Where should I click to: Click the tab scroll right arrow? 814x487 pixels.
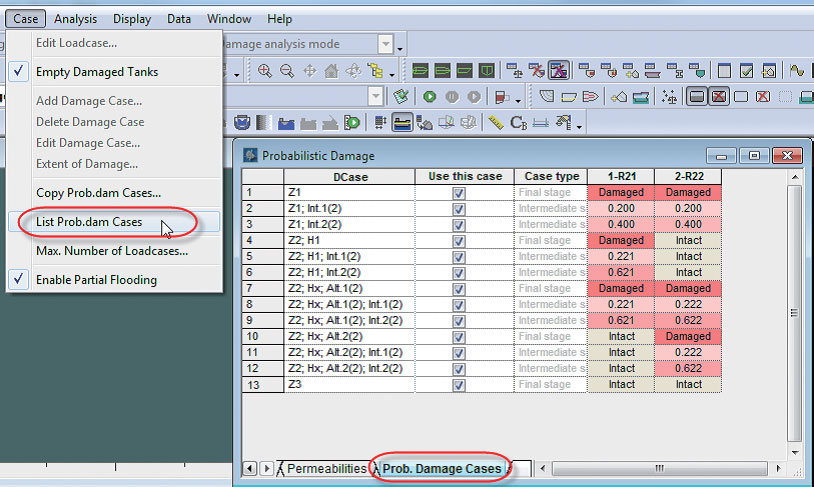267,468
